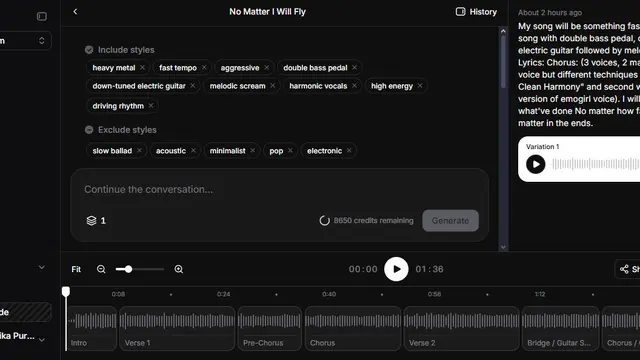Remove the driving rhythm tag
640x360 pixels.
point(151,106)
